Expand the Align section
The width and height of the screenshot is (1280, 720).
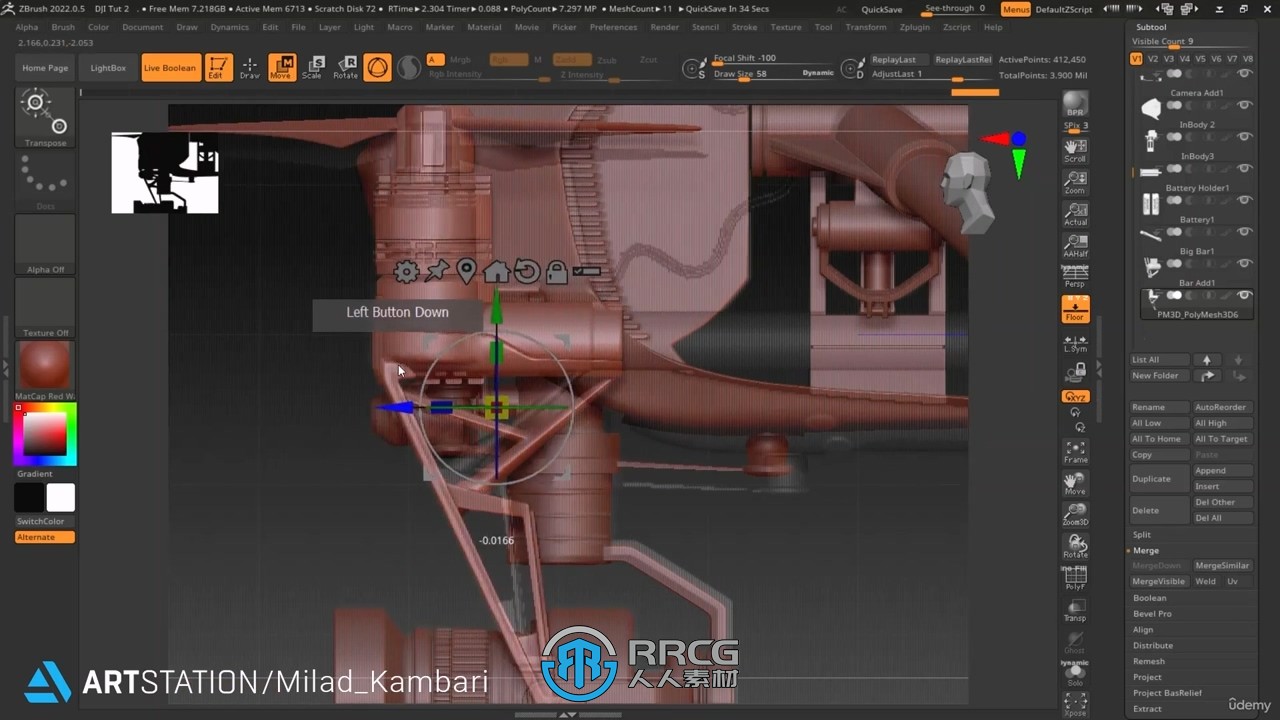pos(1143,630)
